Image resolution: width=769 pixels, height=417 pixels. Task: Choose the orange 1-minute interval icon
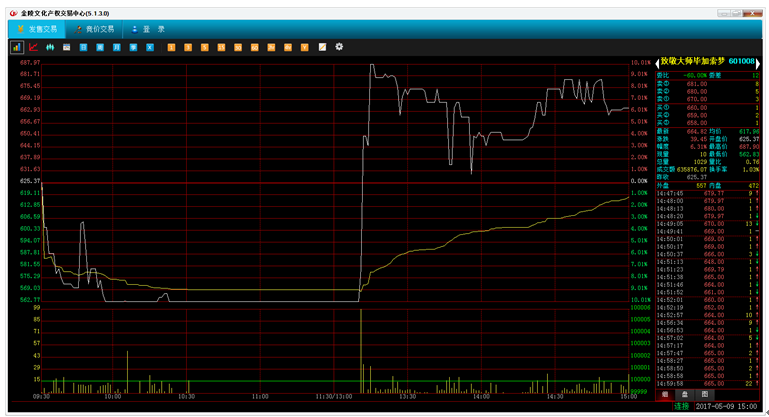[171, 47]
